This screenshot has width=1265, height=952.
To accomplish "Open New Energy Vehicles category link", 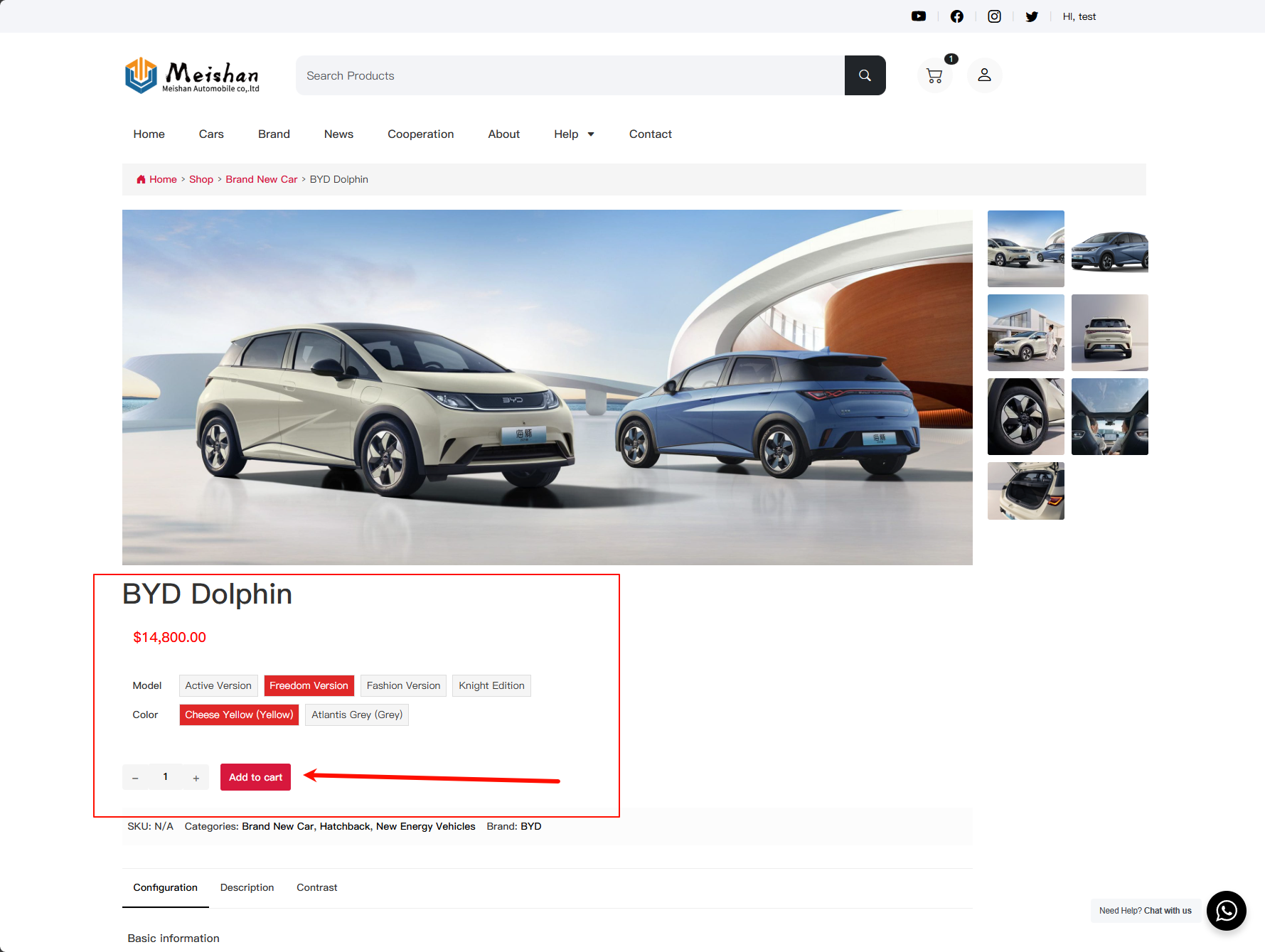I will coord(425,826).
